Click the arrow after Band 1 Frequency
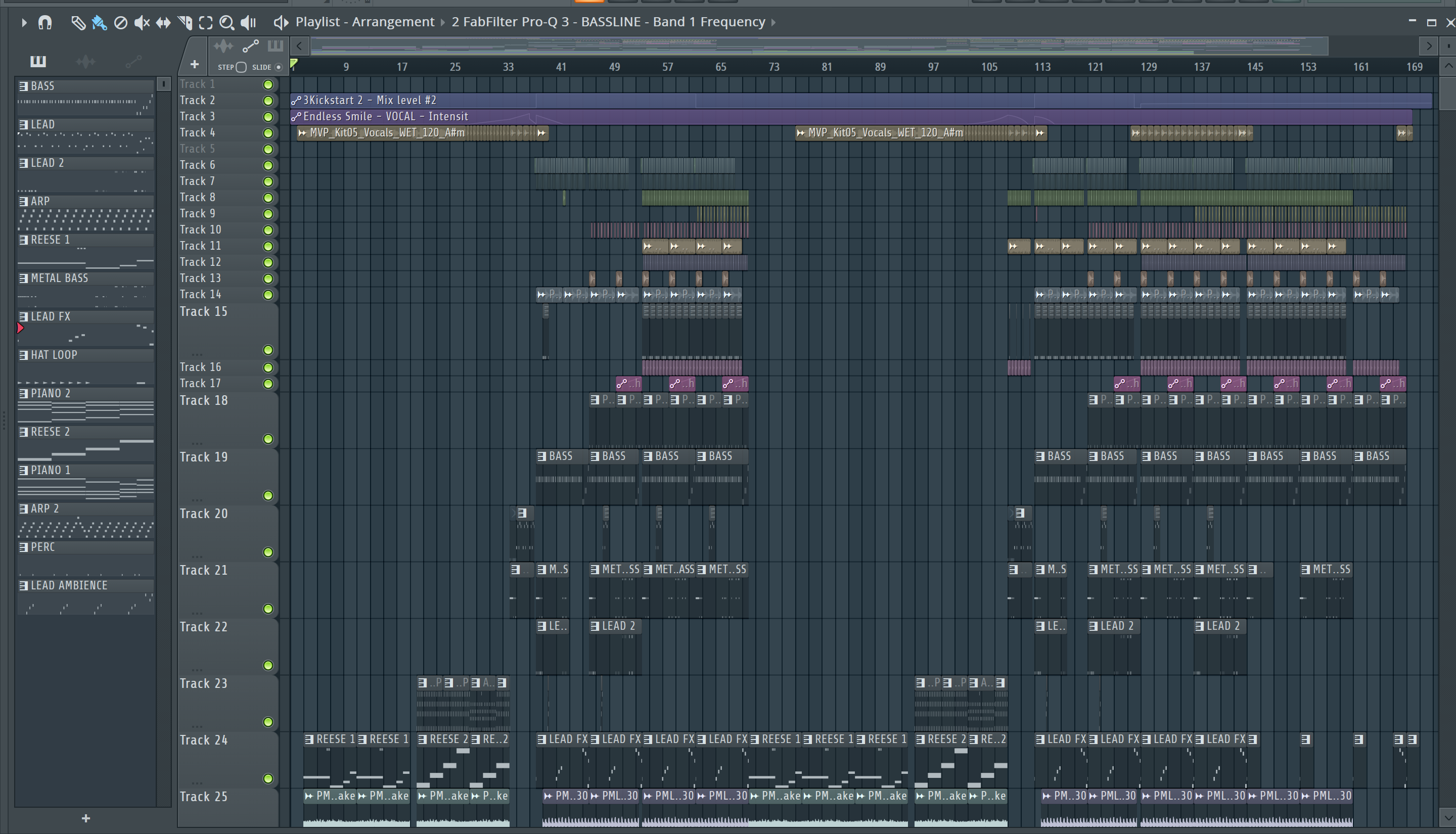1456x834 pixels. coord(773,22)
